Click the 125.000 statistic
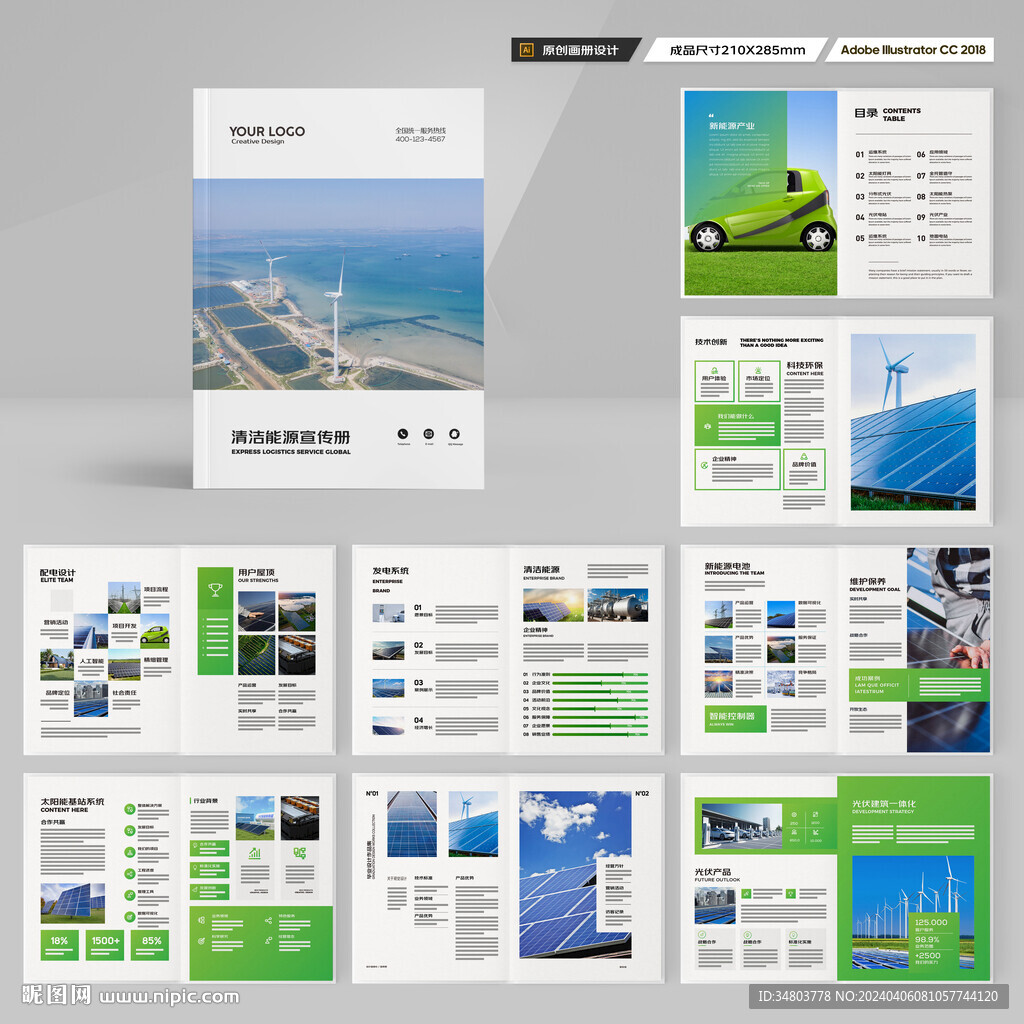 pos(931,922)
